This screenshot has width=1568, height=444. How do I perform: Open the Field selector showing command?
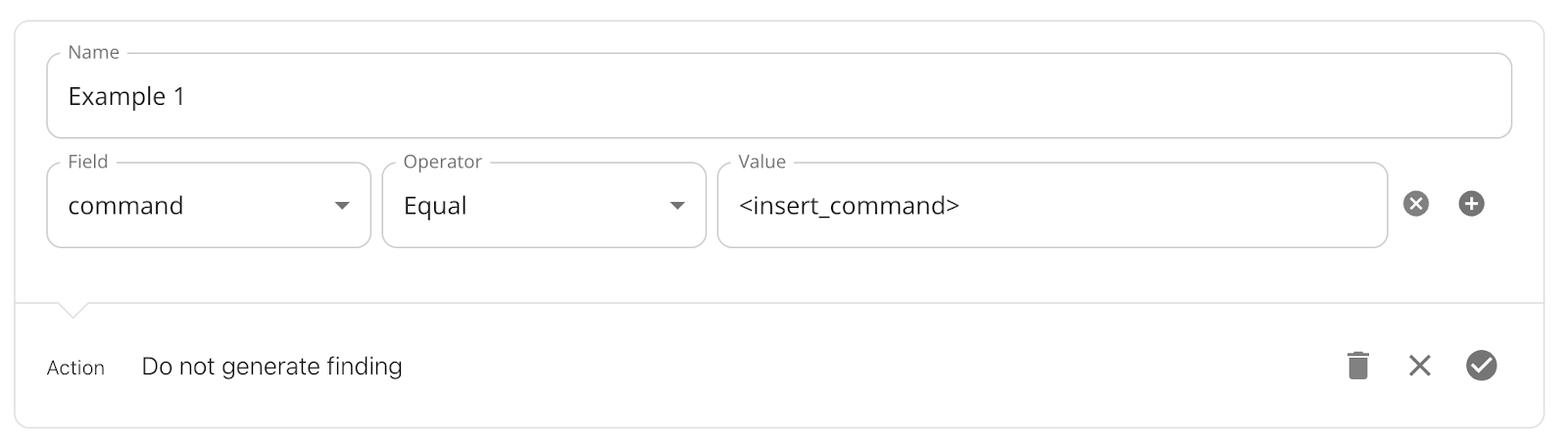(209, 205)
